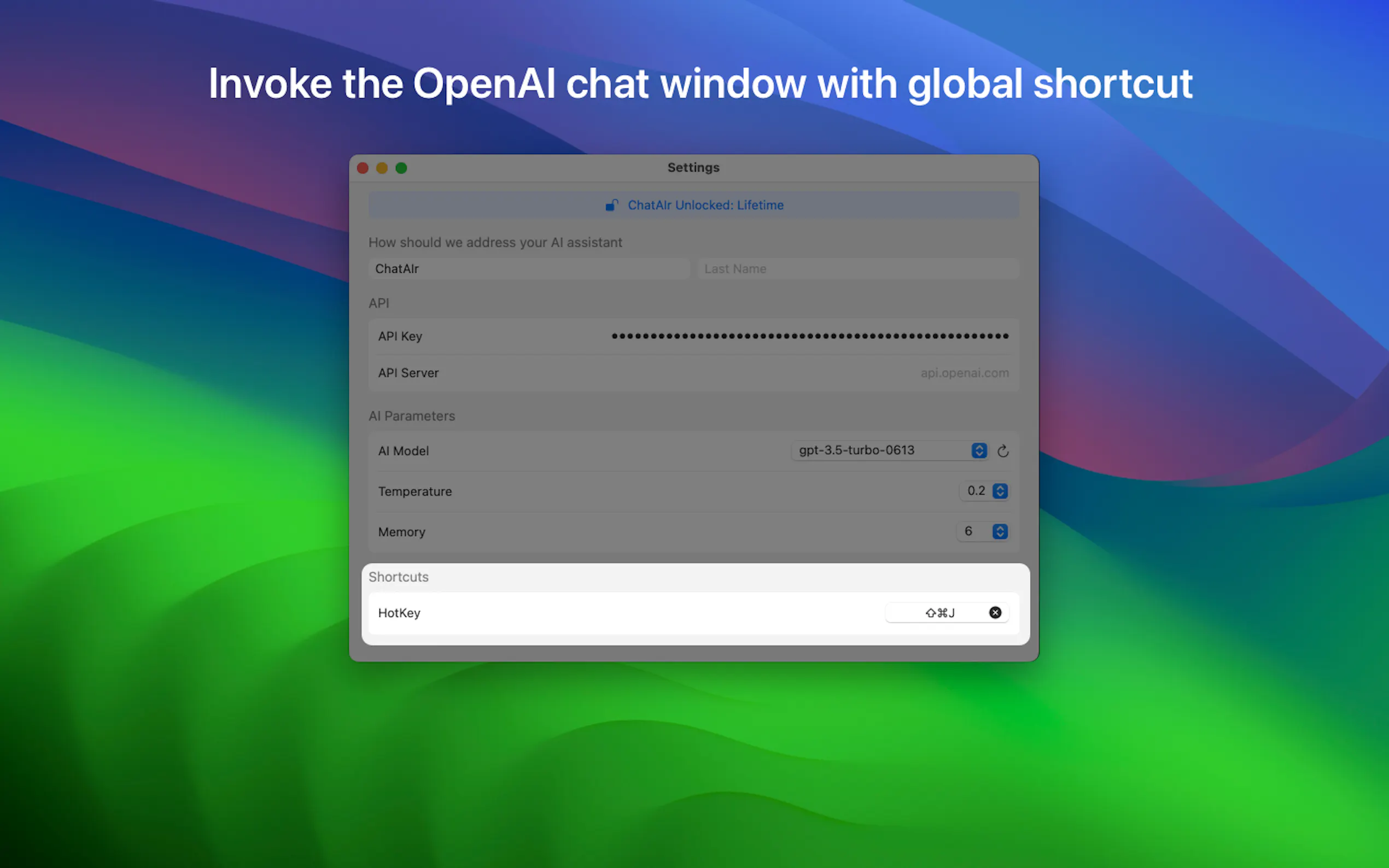Click the HotKey row label
Screen dimensions: 1389x868
pos(399,613)
